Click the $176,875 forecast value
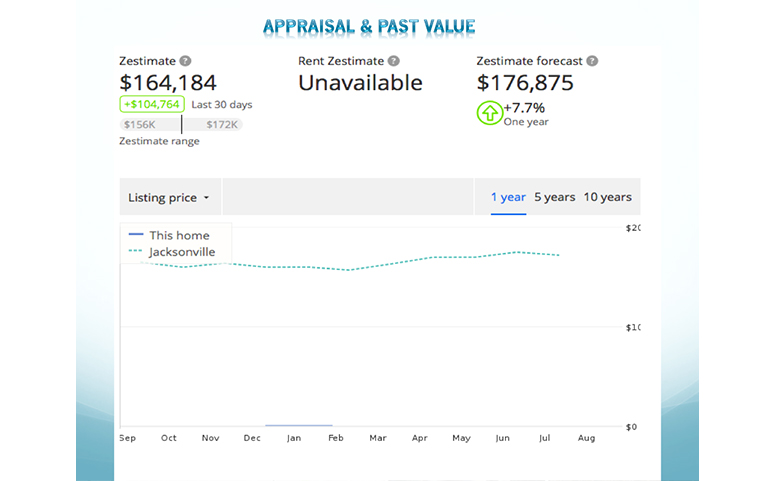Screen dimensions: 770x481 pyautogui.click(x=525, y=83)
